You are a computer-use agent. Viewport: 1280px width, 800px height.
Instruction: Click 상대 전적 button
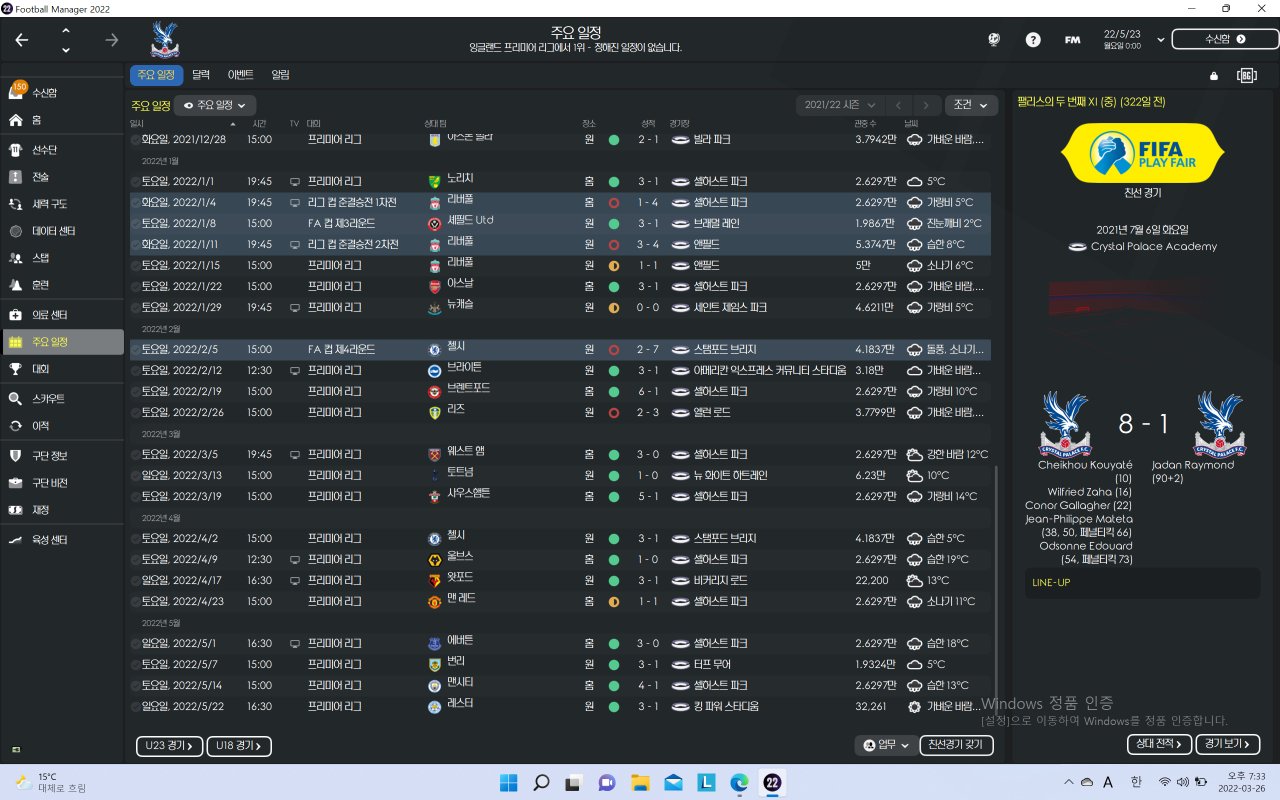click(1159, 745)
